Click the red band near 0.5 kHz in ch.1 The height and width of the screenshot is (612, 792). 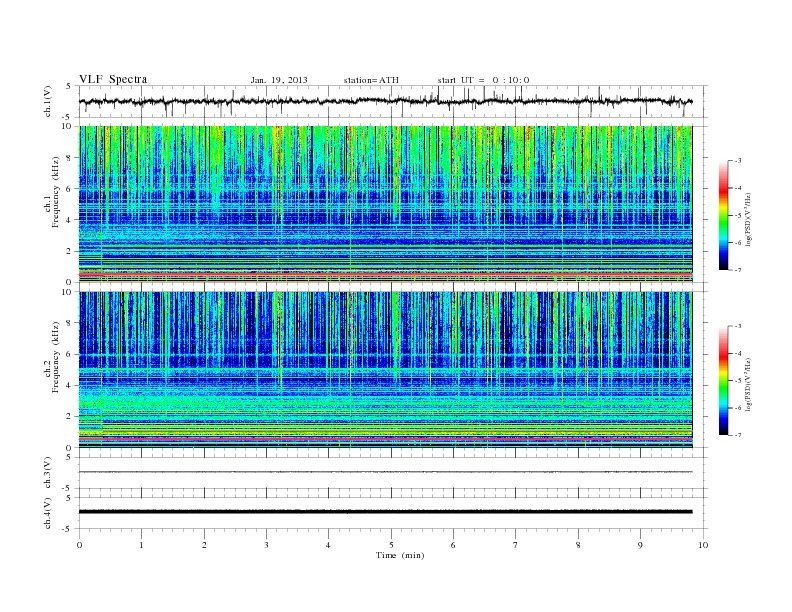coord(385,274)
